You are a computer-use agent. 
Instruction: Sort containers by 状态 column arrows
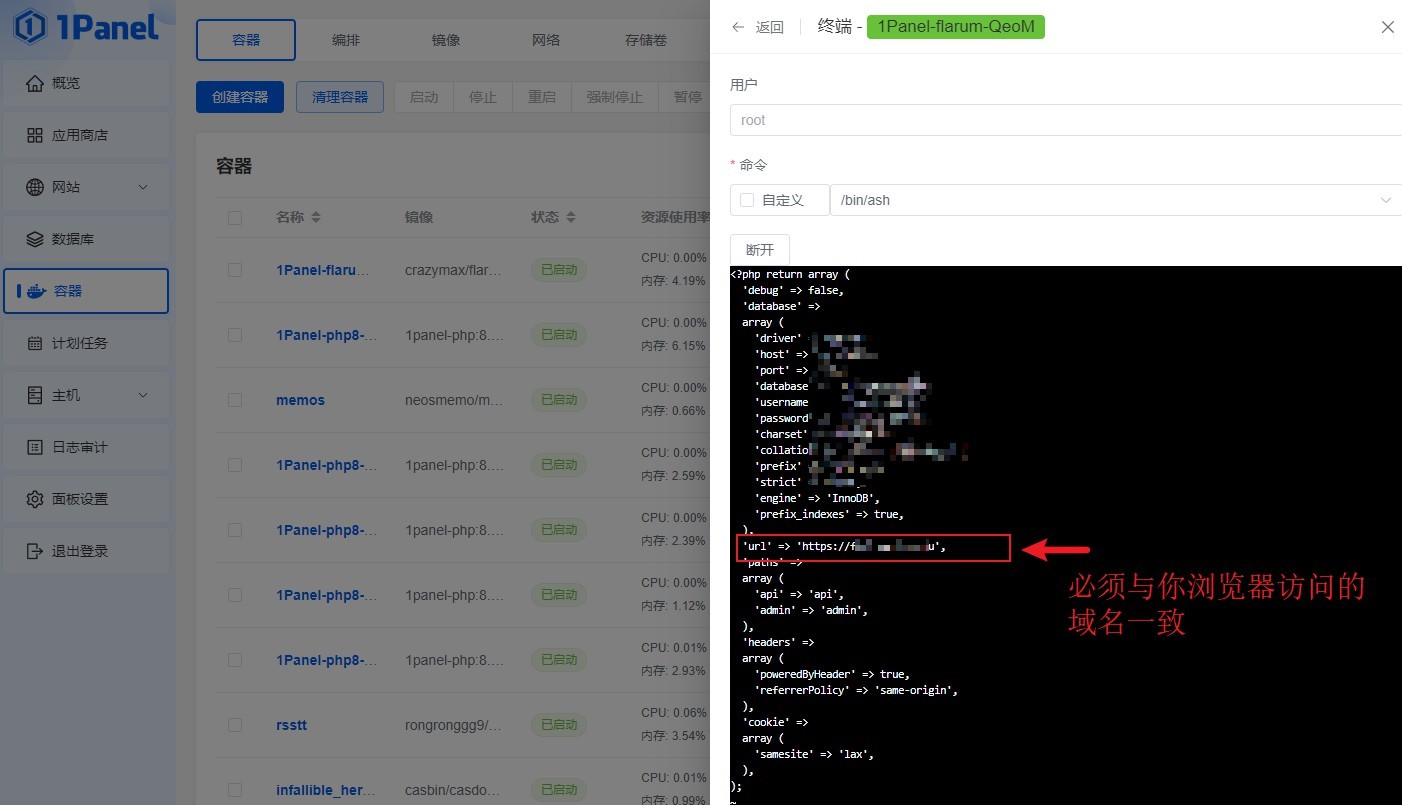click(x=571, y=217)
